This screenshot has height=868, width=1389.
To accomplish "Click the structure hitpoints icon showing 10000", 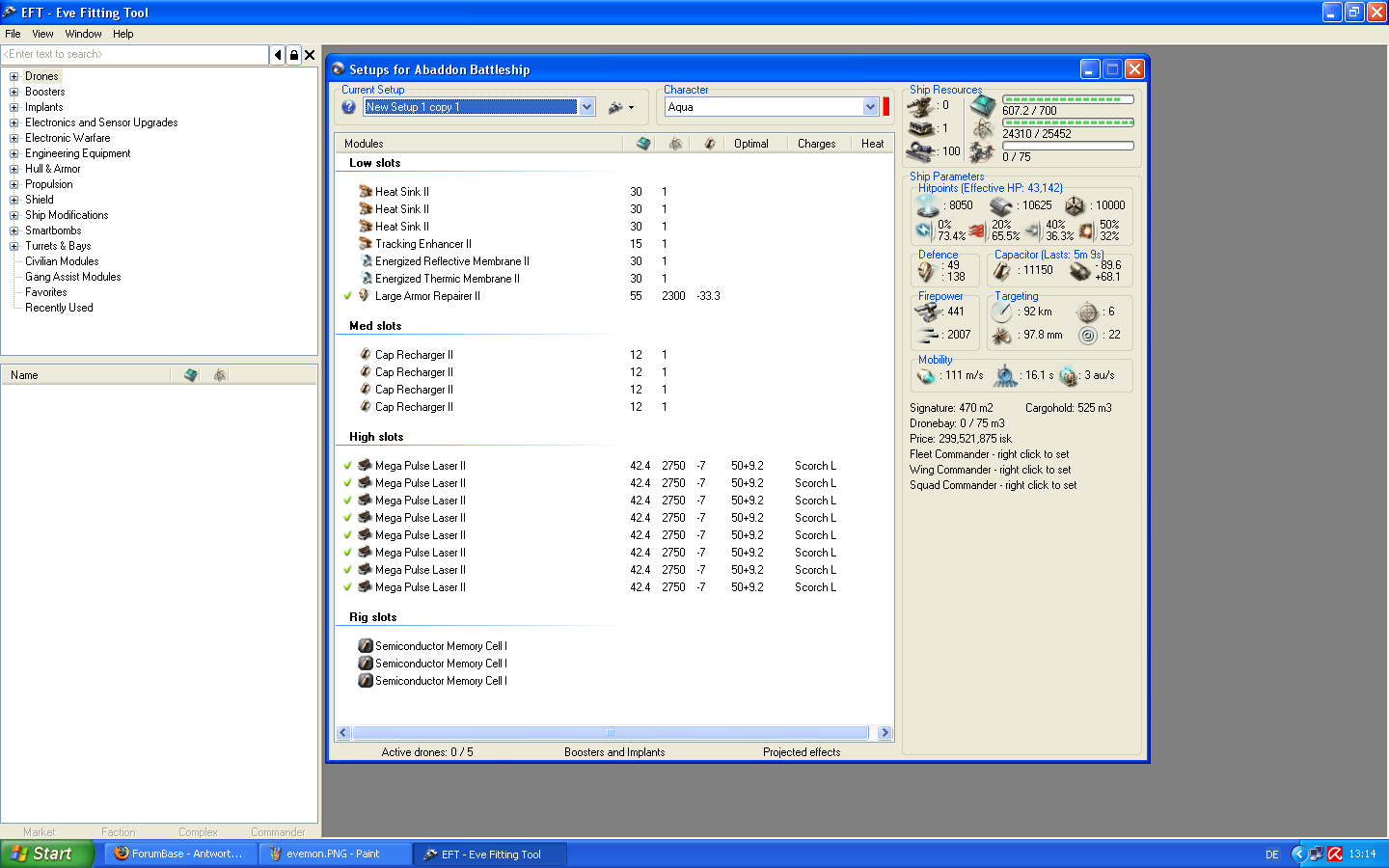I will [1075, 205].
